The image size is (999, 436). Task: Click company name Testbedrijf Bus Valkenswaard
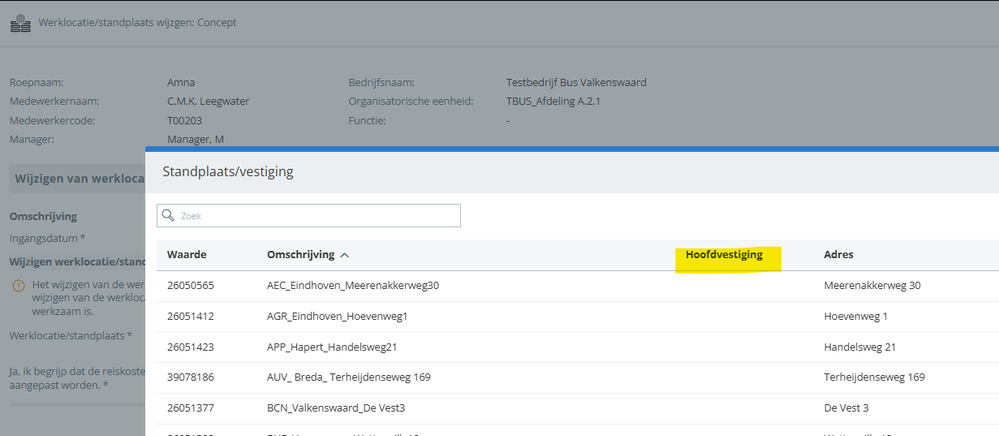coord(576,82)
